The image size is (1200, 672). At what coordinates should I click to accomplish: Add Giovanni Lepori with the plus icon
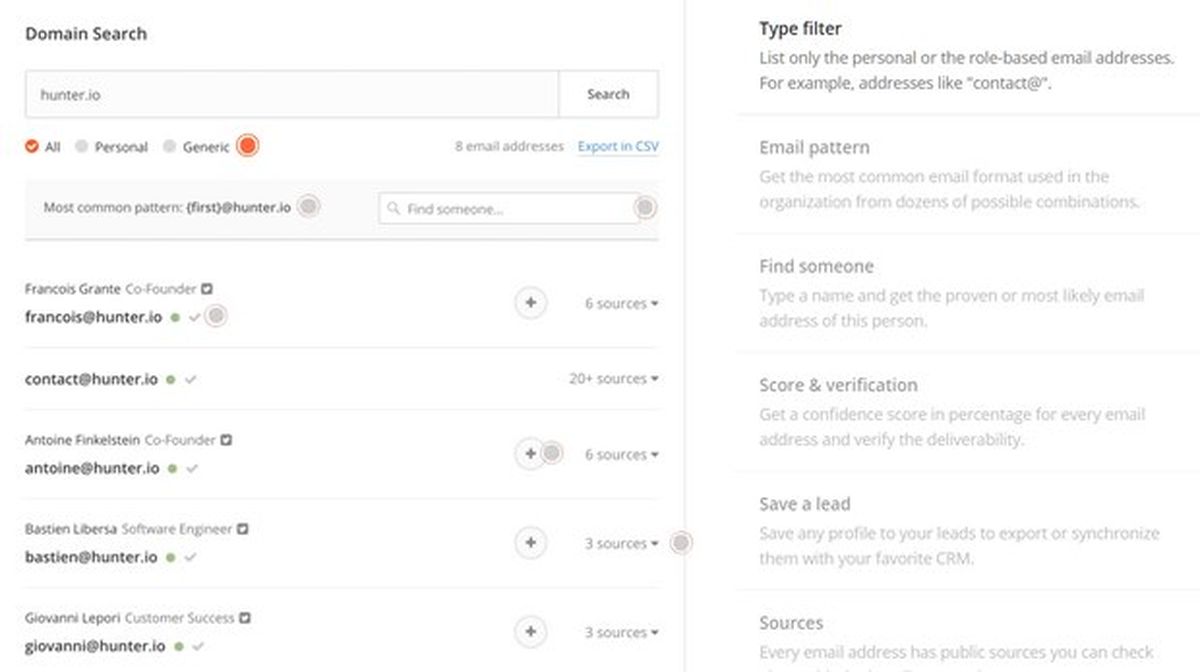click(531, 632)
